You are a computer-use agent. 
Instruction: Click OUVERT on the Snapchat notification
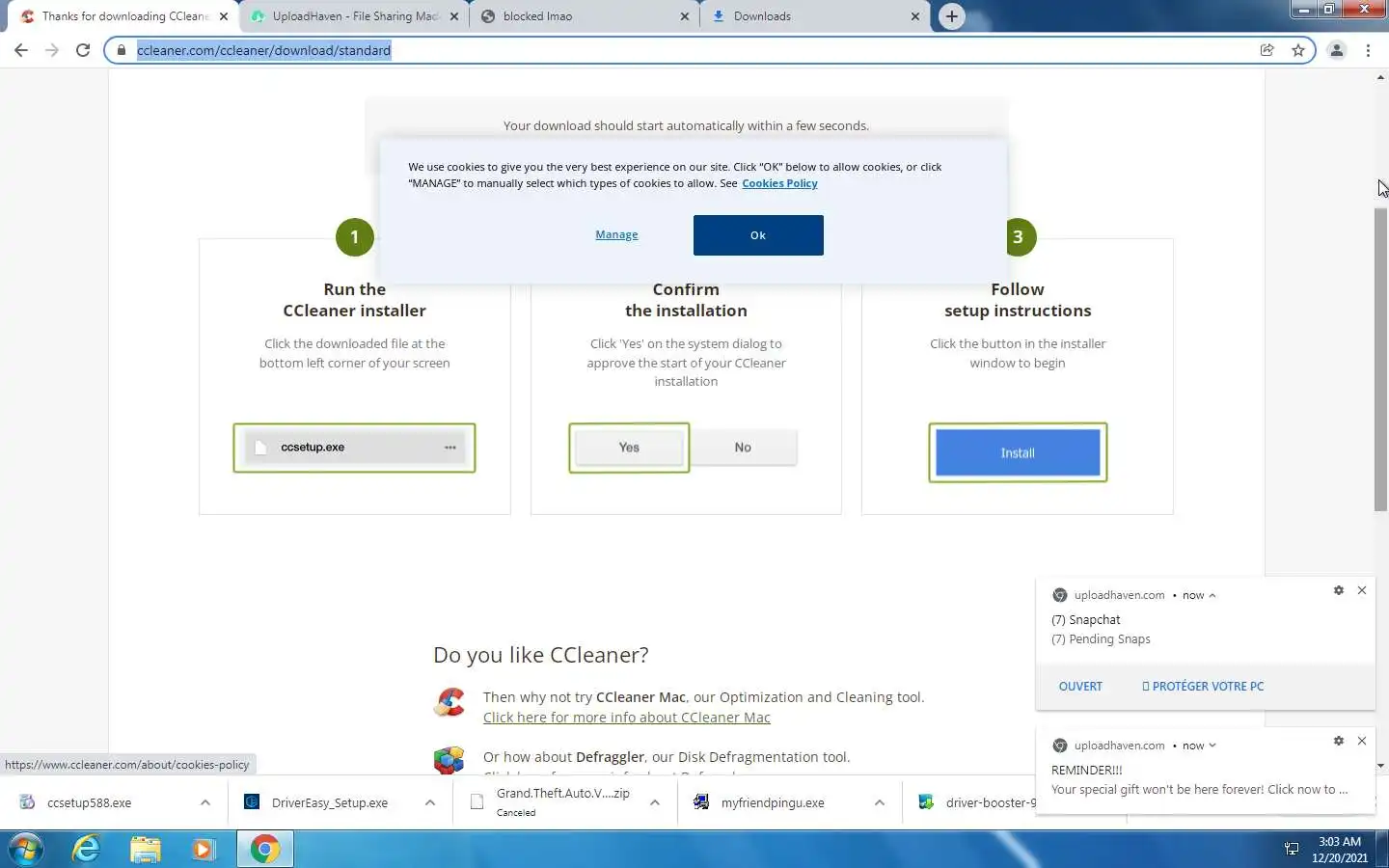[x=1080, y=687]
